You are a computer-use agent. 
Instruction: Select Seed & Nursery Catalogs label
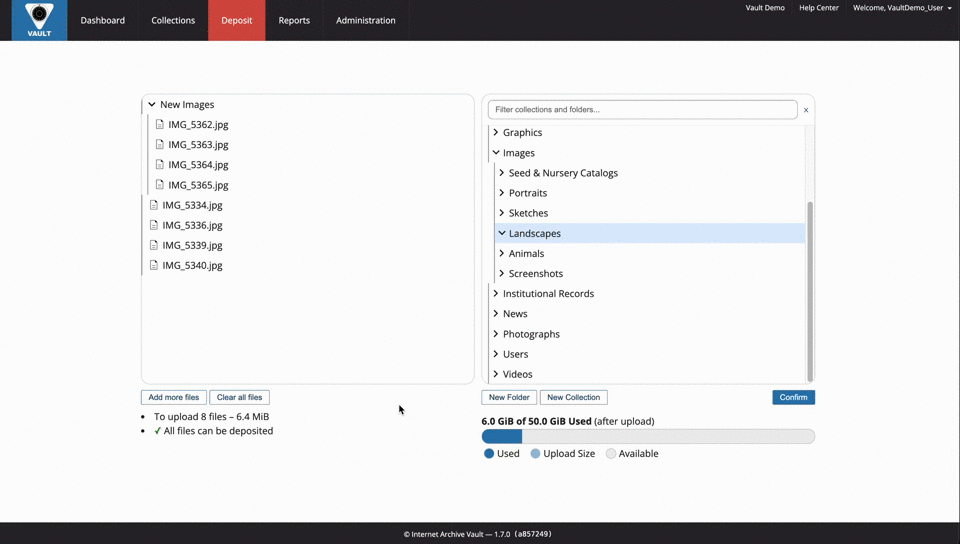click(563, 173)
